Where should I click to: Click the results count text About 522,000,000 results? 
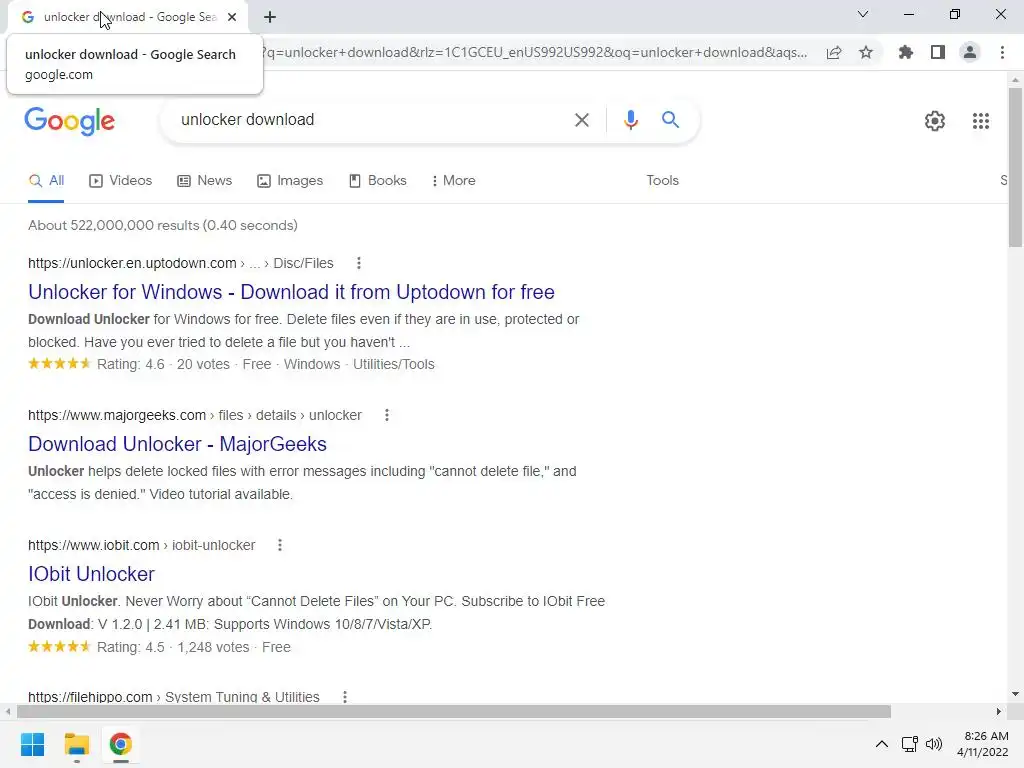point(163,225)
